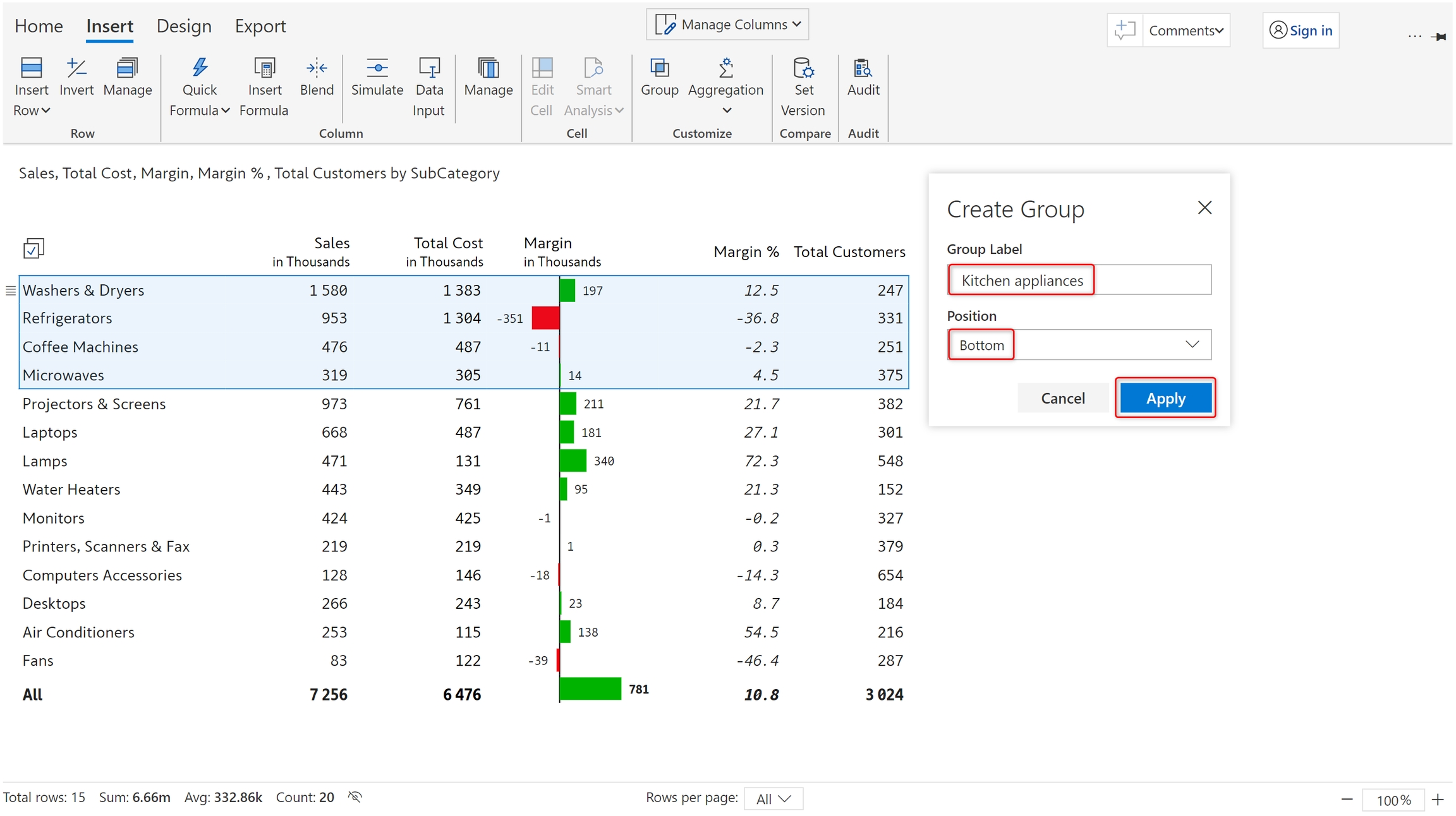The height and width of the screenshot is (816, 1456).
Task: Toggle the hidden-eye icon in status bar
Action: tap(355, 797)
